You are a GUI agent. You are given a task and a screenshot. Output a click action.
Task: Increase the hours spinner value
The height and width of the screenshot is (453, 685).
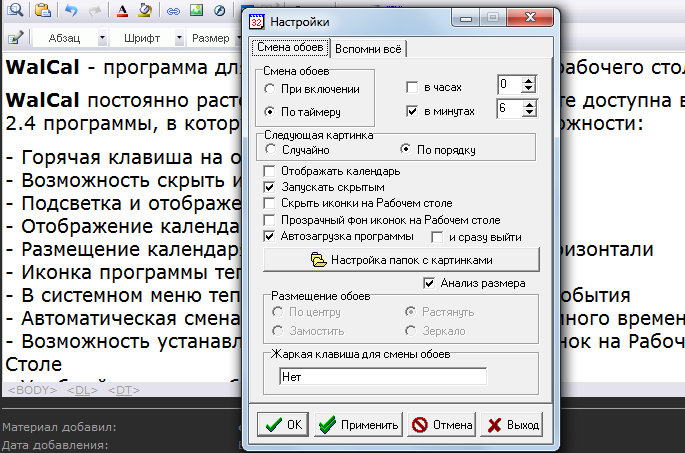pyautogui.click(x=529, y=80)
